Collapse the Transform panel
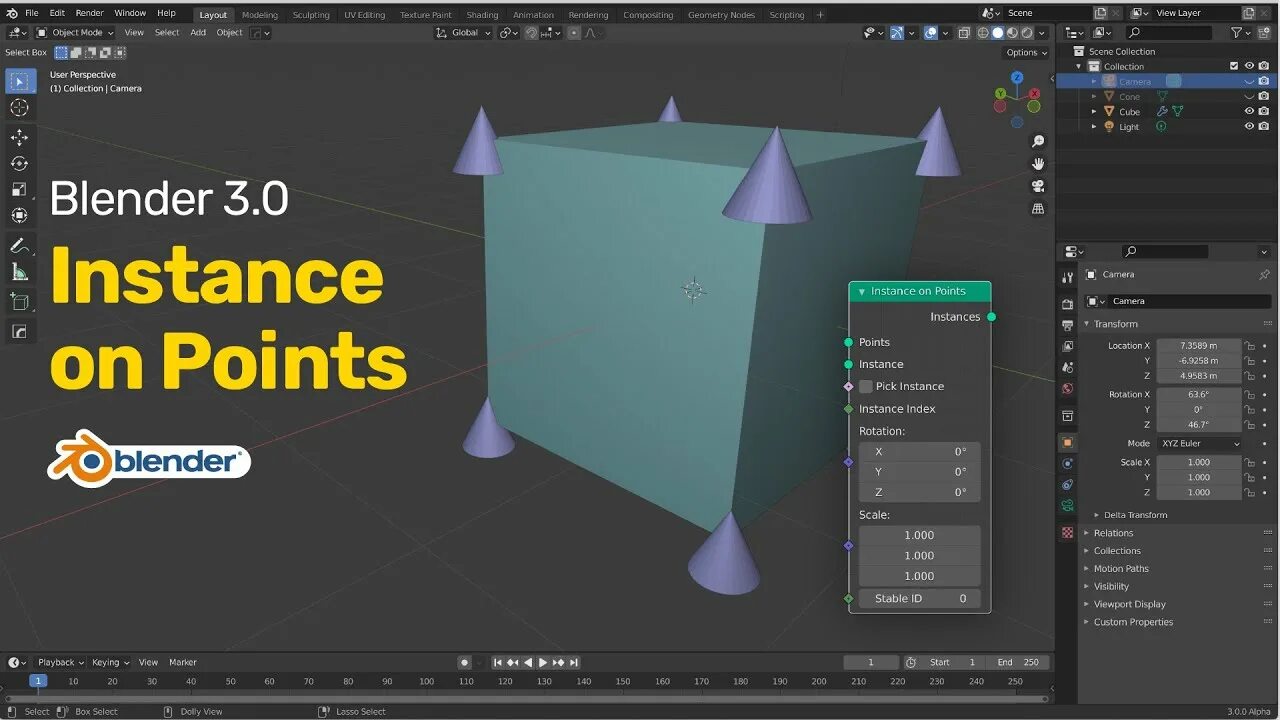 coord(1087,324)
